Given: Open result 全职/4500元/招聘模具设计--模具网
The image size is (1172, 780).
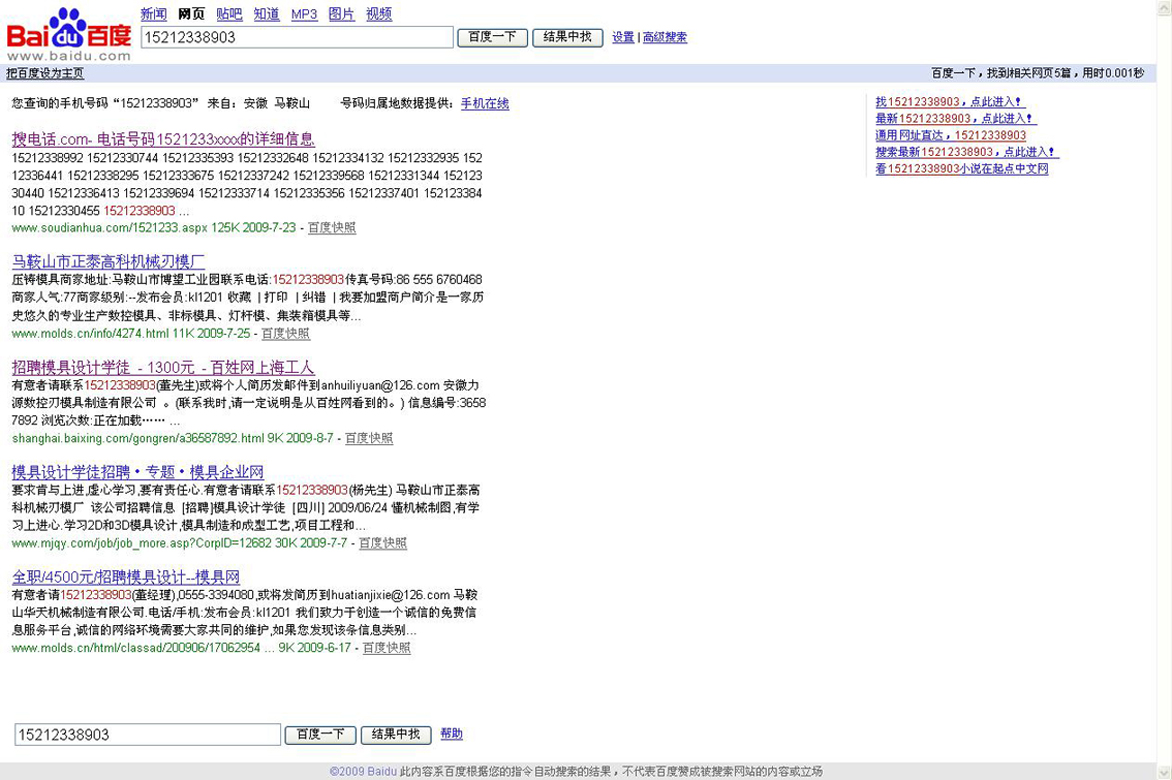Looking at the screenshot, I should [126, 577].
